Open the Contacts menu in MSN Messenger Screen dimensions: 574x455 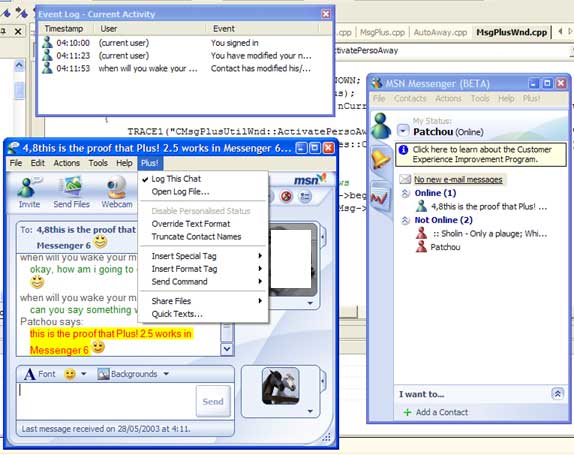coord(410,98)
